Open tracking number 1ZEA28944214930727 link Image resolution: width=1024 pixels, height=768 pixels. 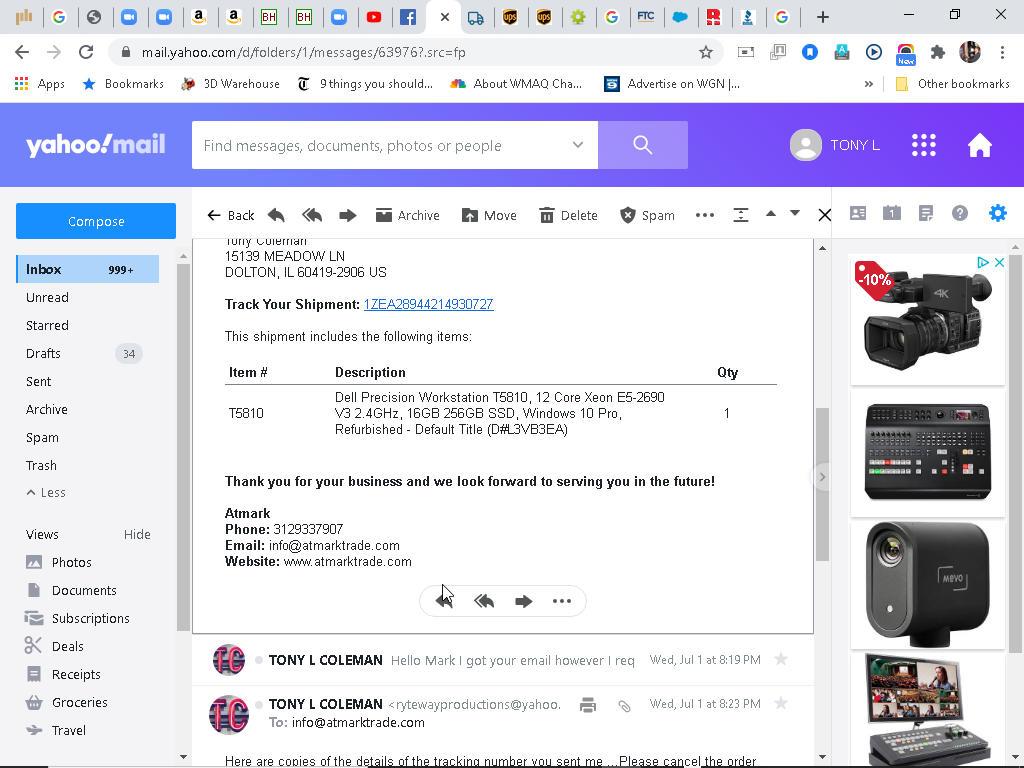tap(428, 304)
